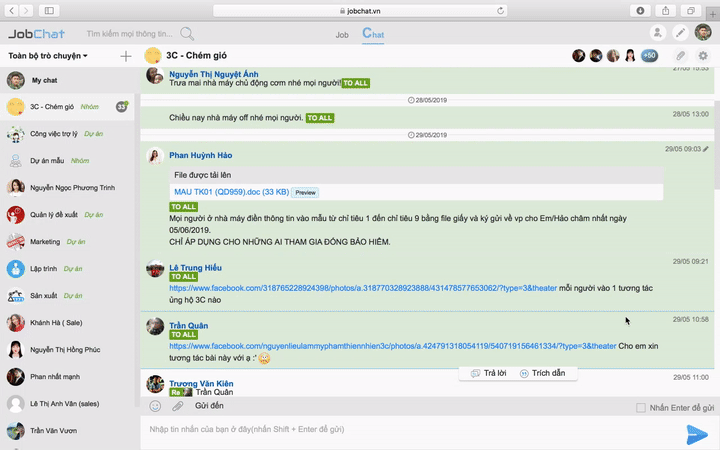Click the 'Trả lời' reply button
Viewport: 720px width, 450px height.
point(487,373)
